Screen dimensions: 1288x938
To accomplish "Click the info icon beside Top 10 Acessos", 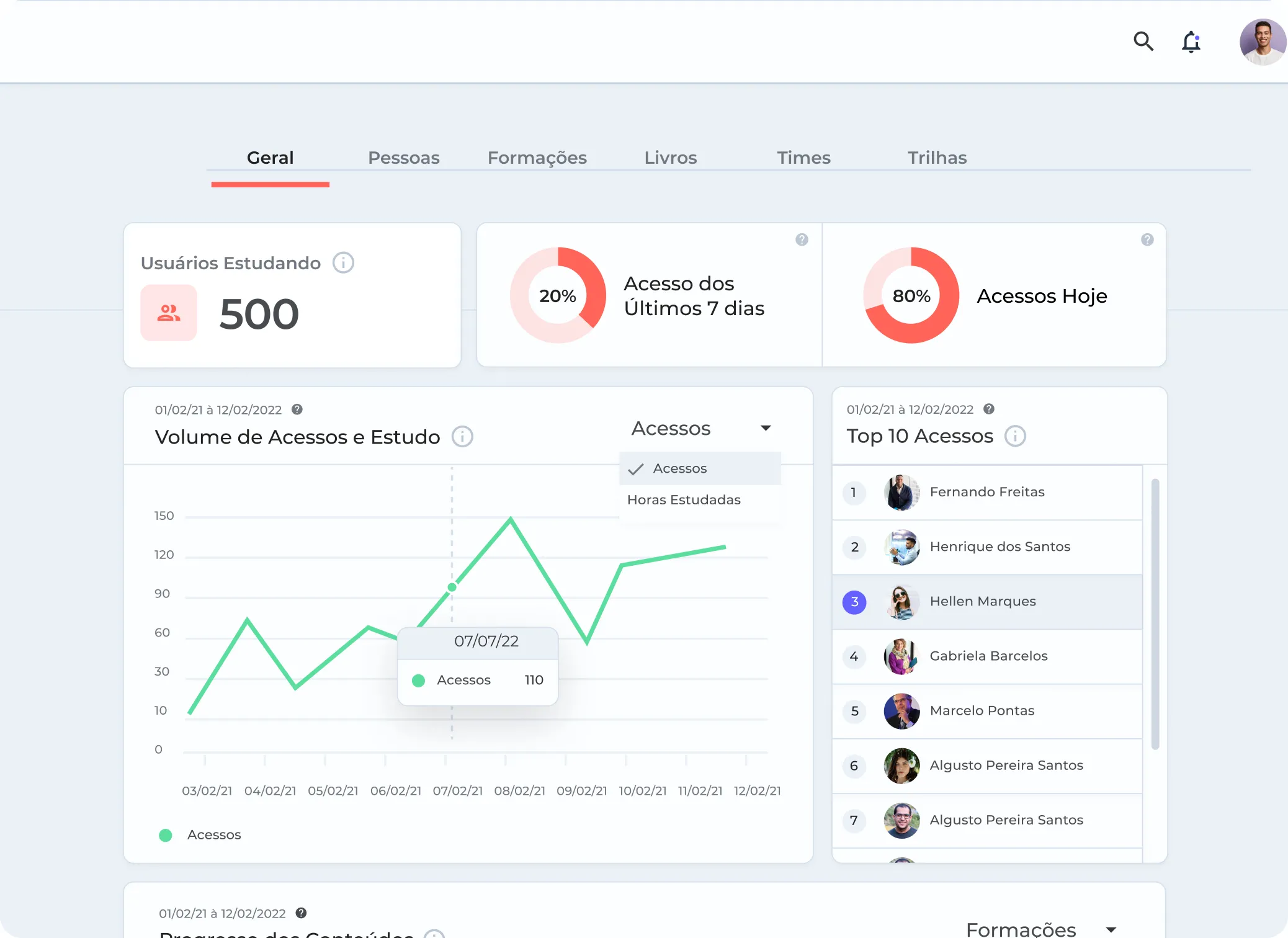I will pos(1015,436).
